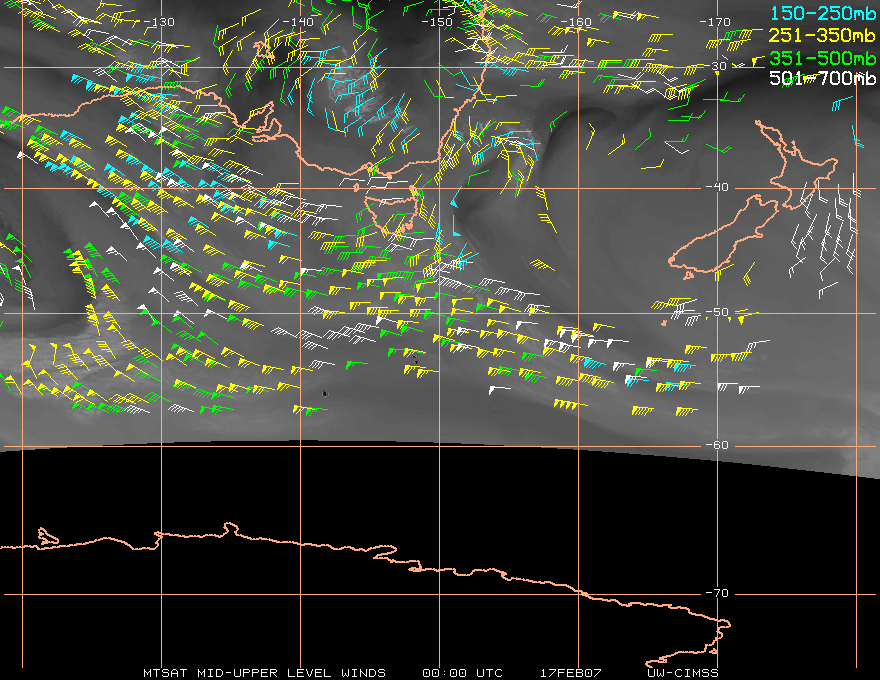Click the green 351-500mb legend entry
Viewport: 880px width, 680px height.
(x=823, y=58)
